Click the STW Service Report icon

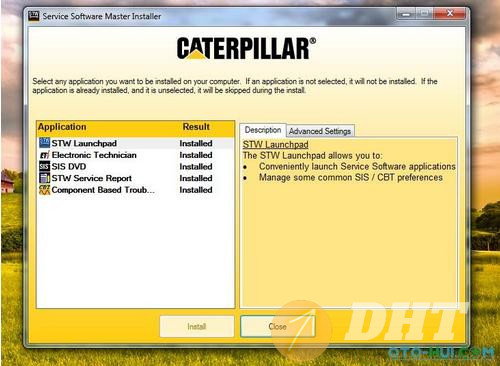[44, 178]
